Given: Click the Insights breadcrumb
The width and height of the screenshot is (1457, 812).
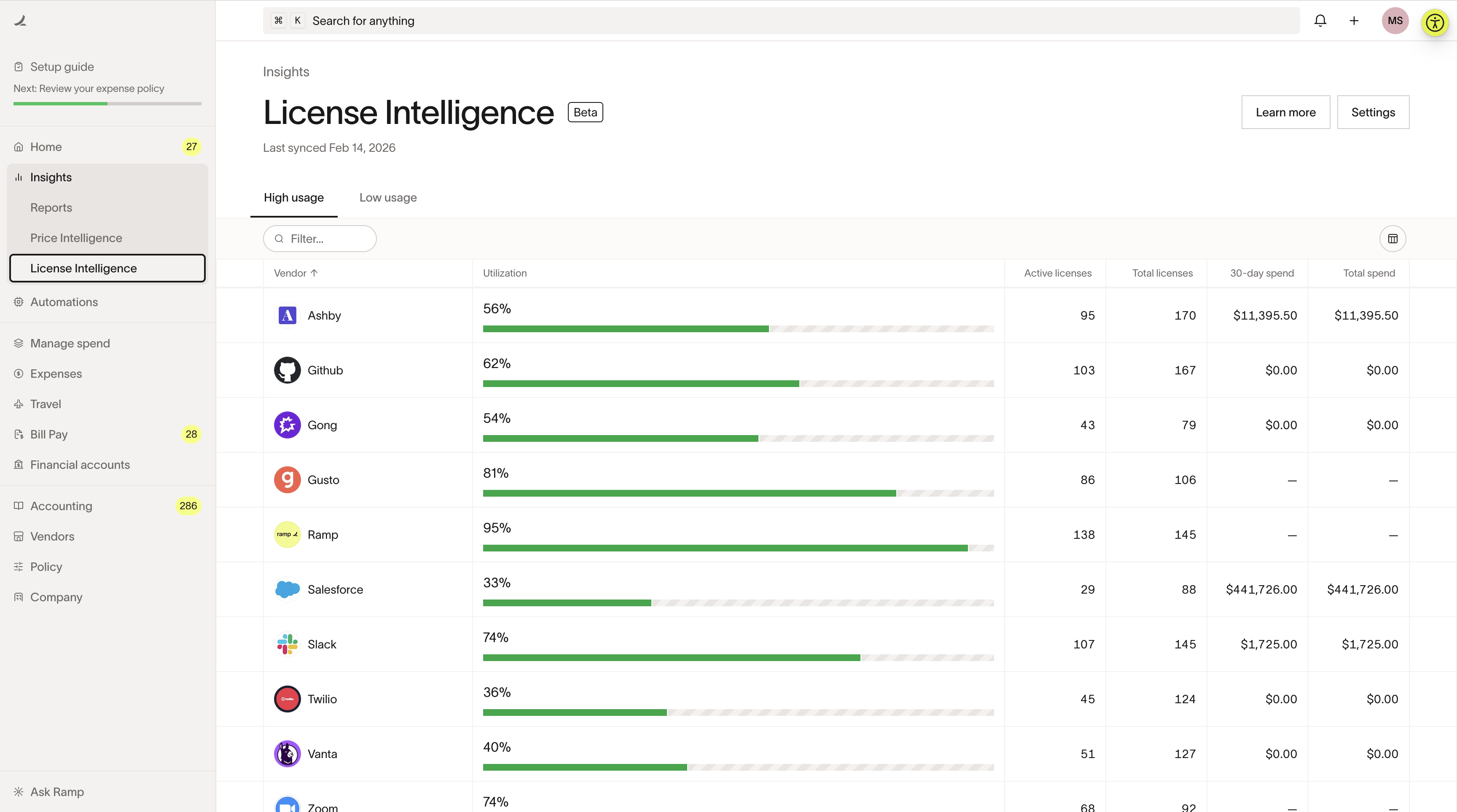Looking at the screenshot, I should [x=286, y=72].
